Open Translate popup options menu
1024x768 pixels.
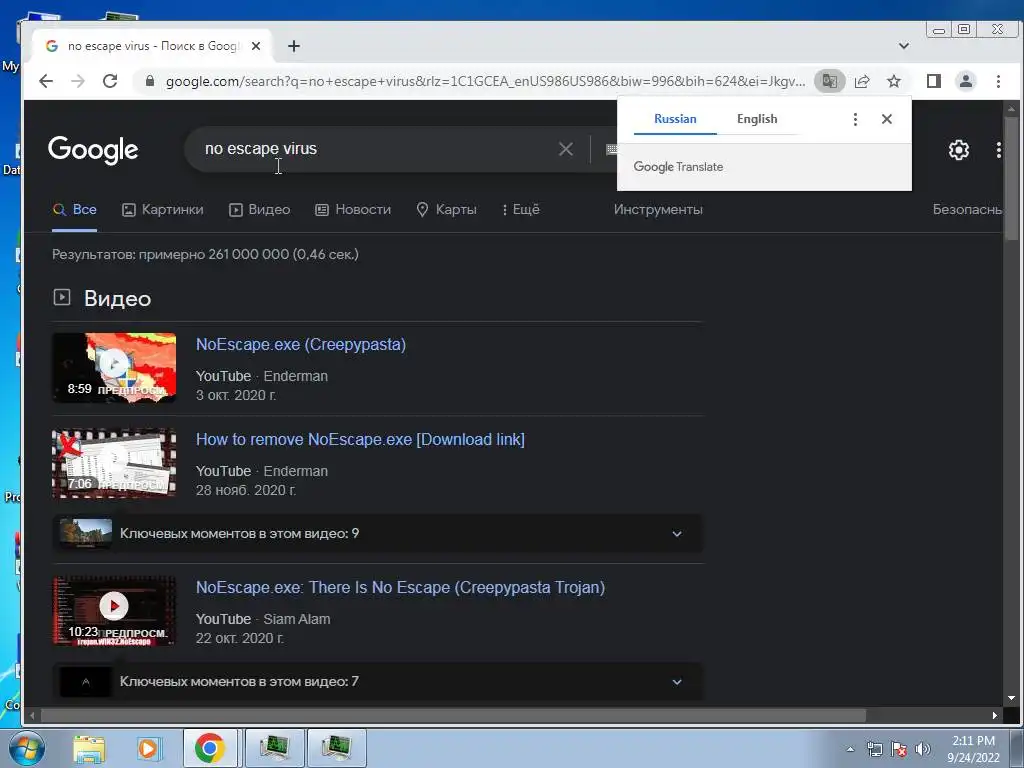coord(855,119)
